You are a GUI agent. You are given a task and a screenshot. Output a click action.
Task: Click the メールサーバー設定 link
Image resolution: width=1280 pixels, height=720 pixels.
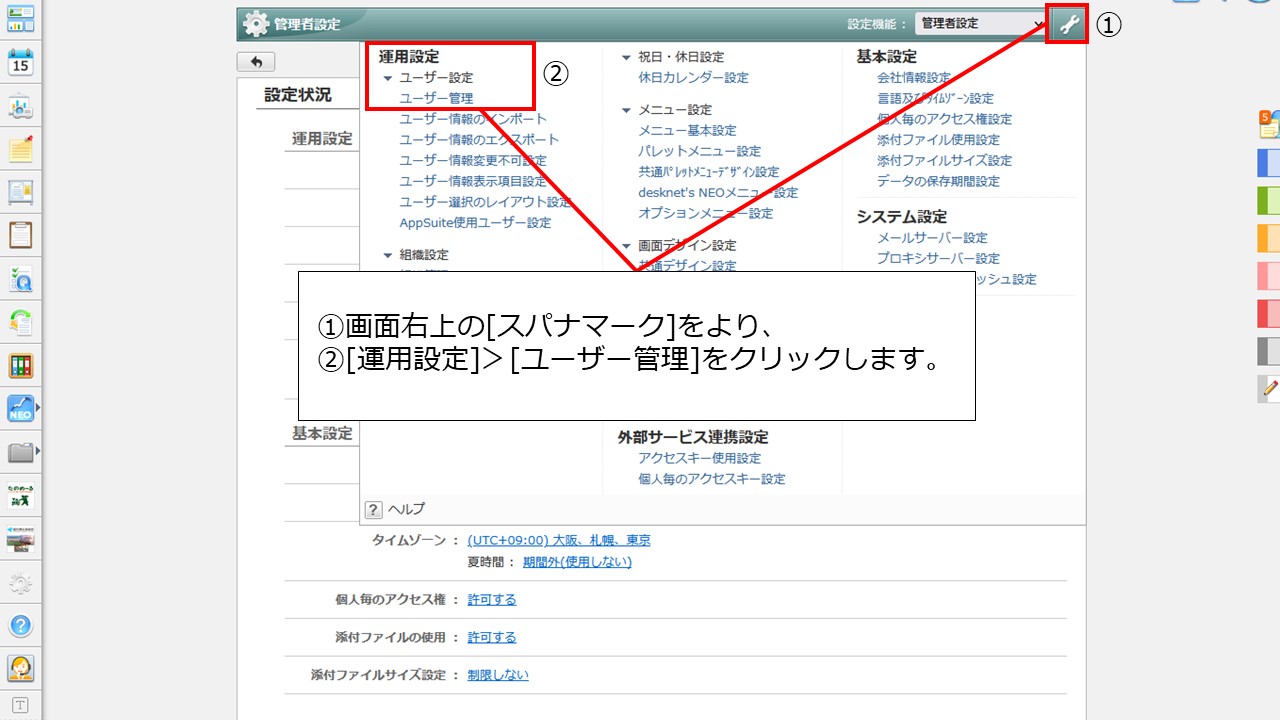pyautogui.click(x=931, y=238)
